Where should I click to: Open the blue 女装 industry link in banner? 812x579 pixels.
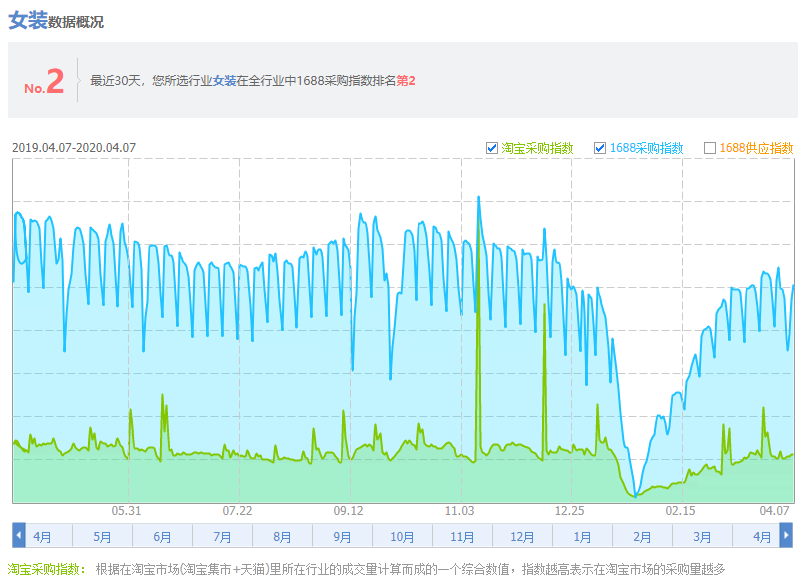point(224,81)
